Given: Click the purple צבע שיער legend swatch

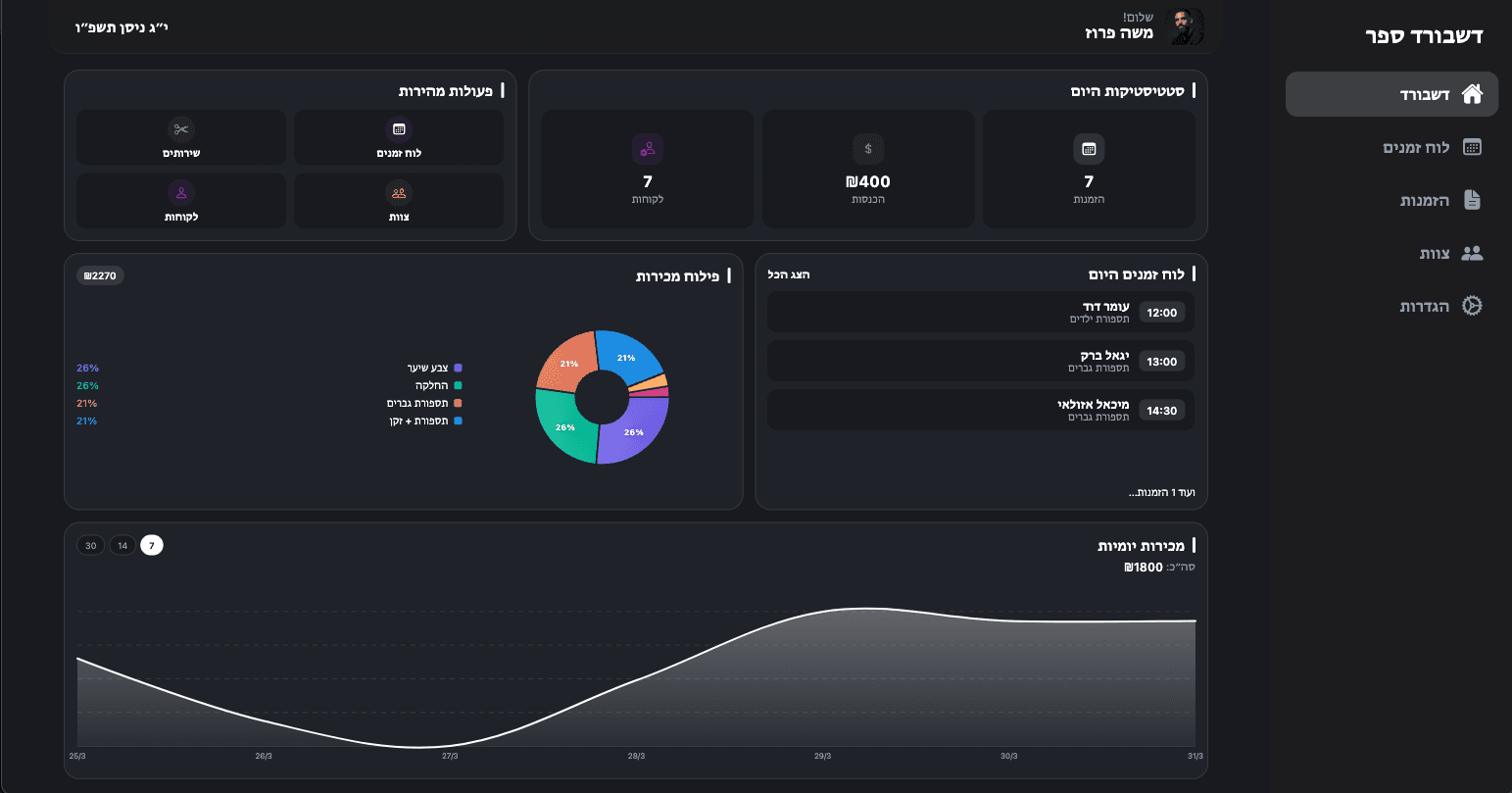Looking at the screenshot, I should 458,368.
